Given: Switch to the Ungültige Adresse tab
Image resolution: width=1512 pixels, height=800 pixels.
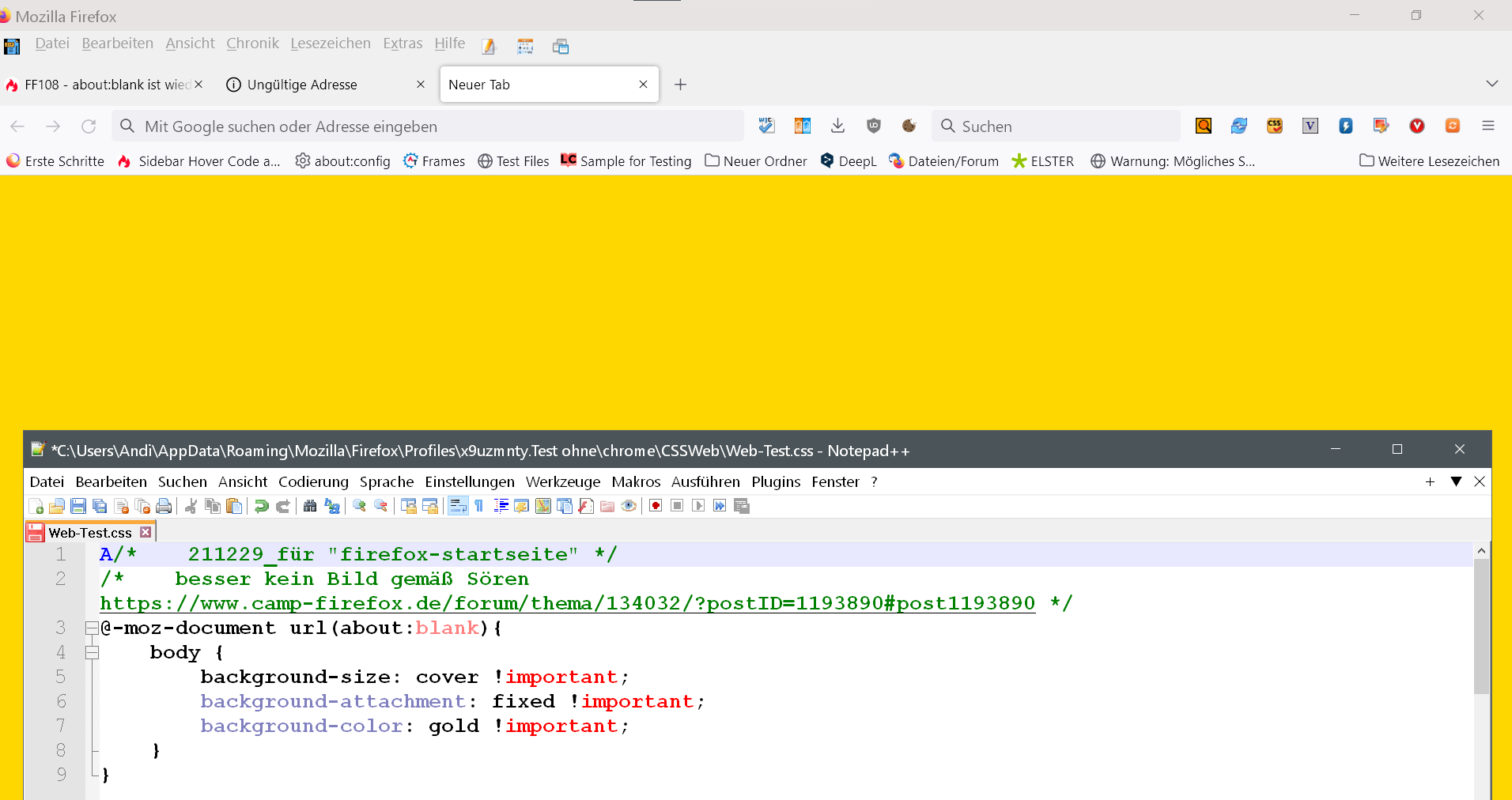Looking at the screenshot, I should pos(302,85).
